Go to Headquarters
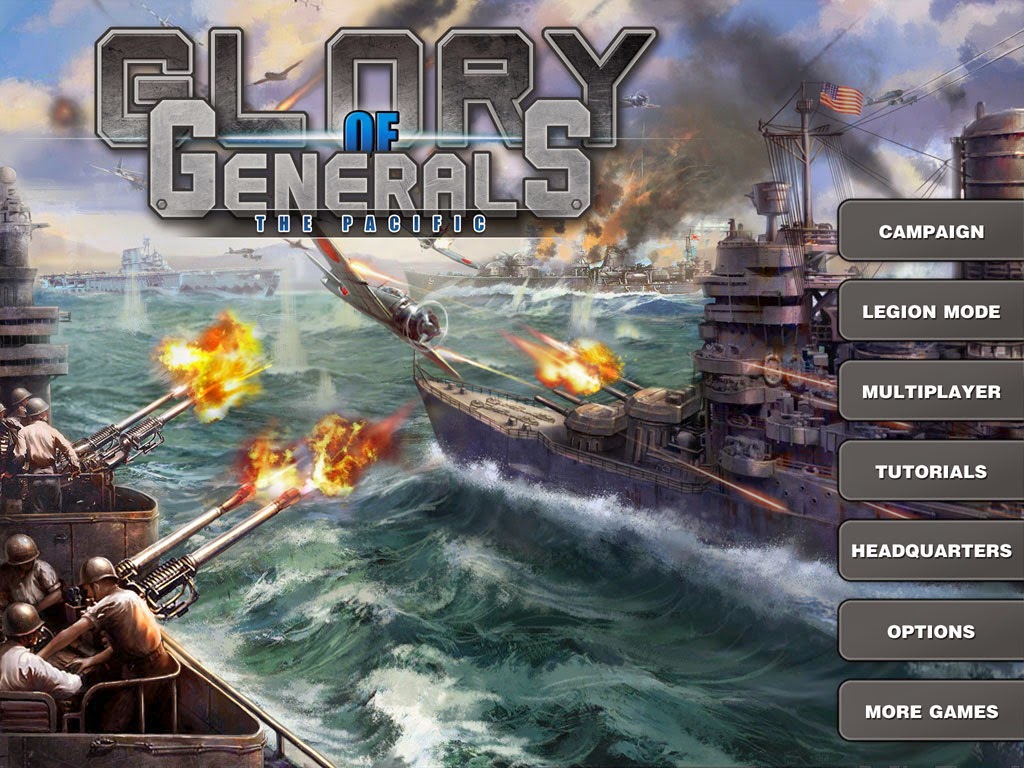Viewport: 1024px width, 768px height. 931,551
